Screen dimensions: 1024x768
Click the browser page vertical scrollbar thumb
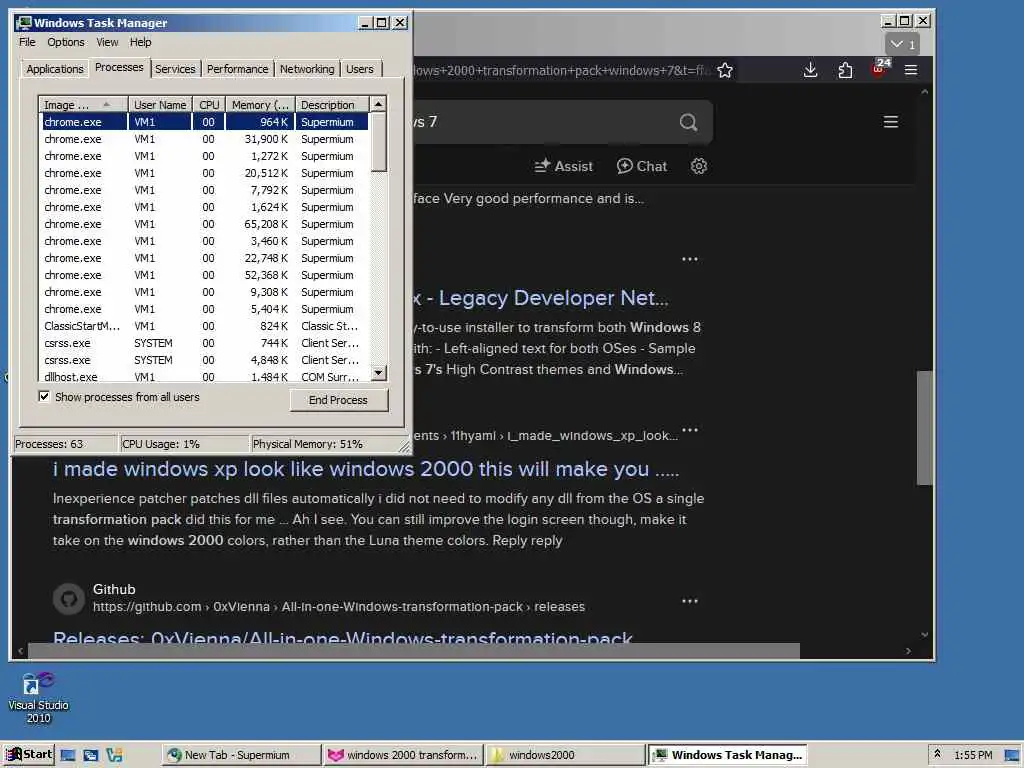point(924,428)
